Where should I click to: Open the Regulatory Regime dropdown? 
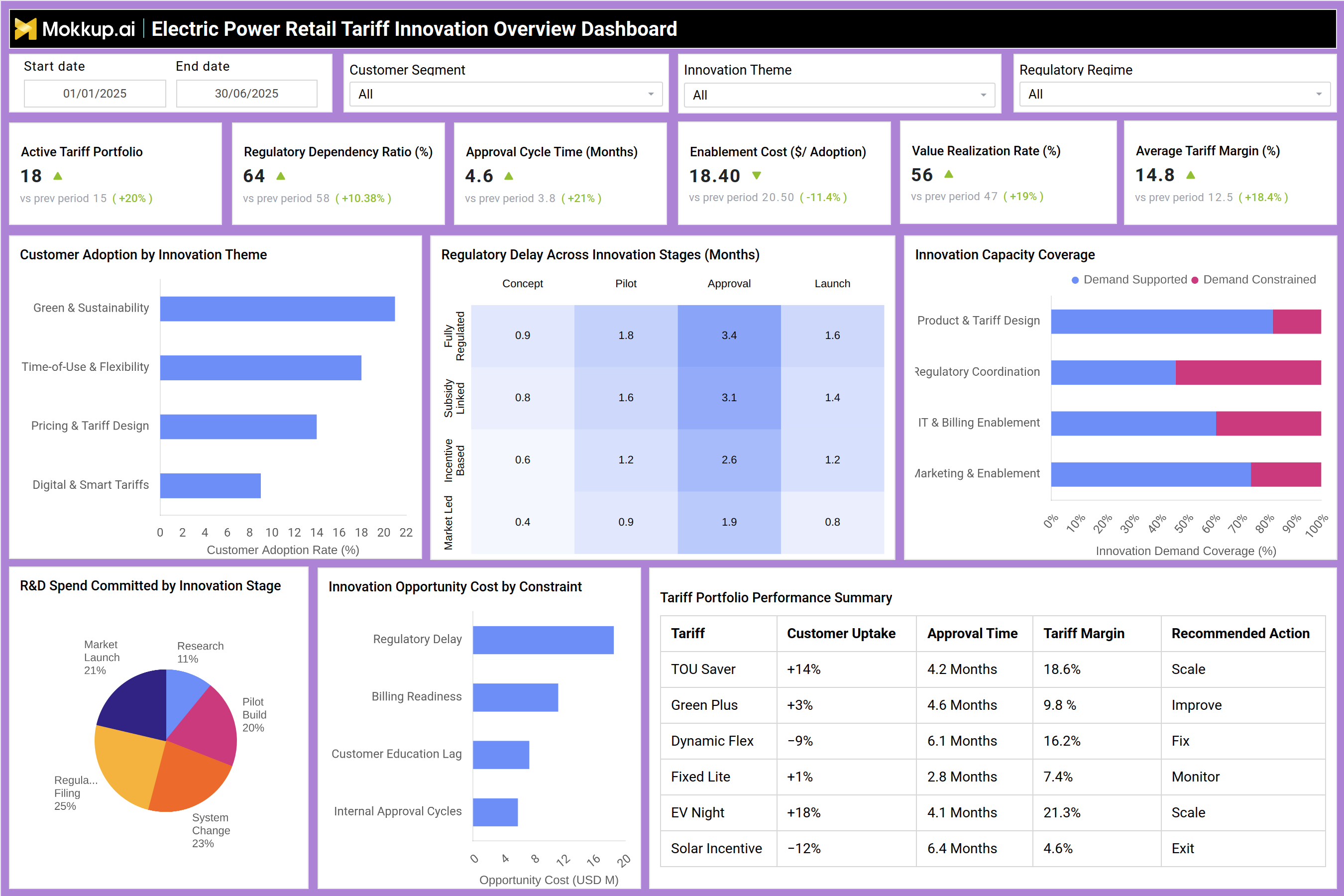coord(1175,94)
